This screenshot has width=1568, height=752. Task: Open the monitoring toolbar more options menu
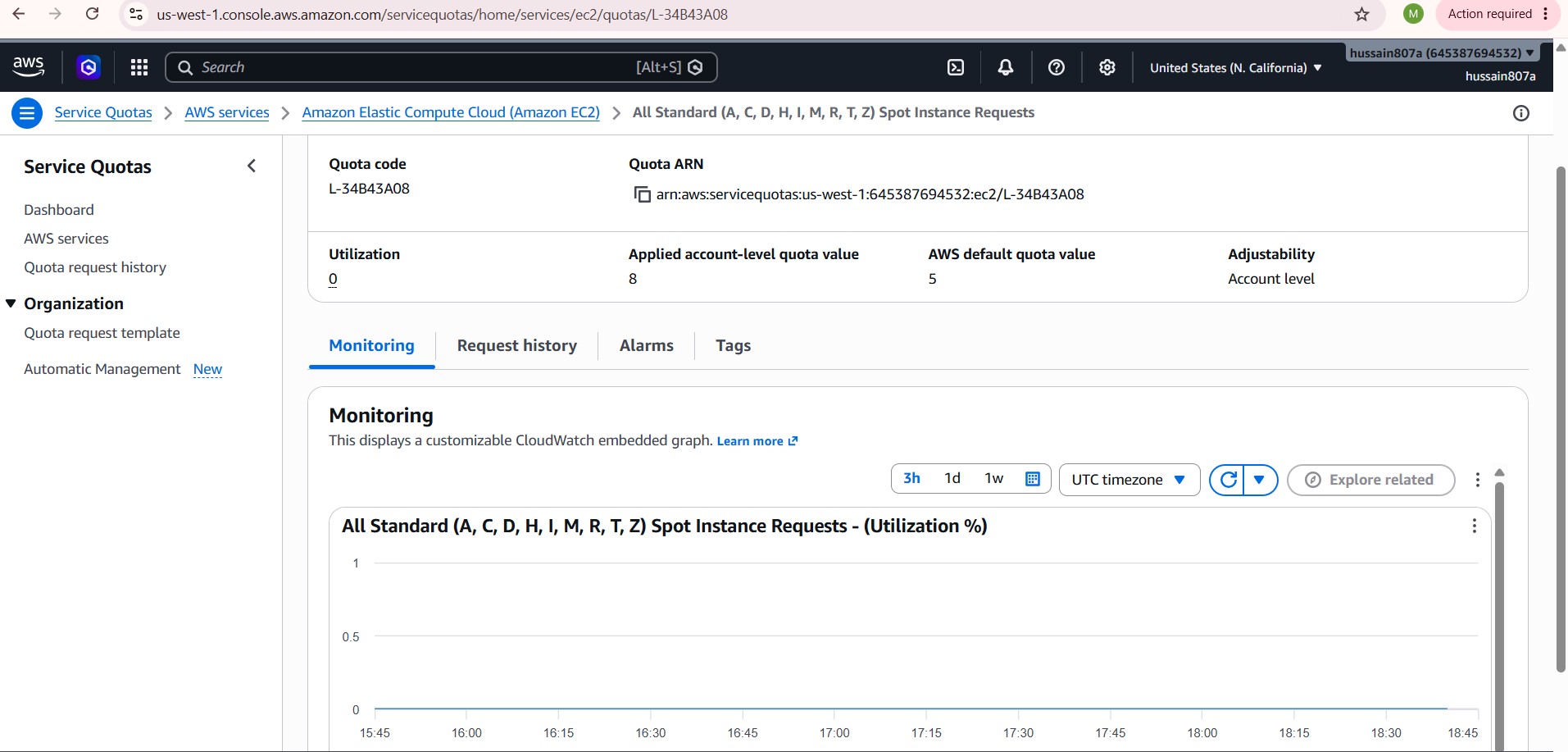[x=1478, y=480]
